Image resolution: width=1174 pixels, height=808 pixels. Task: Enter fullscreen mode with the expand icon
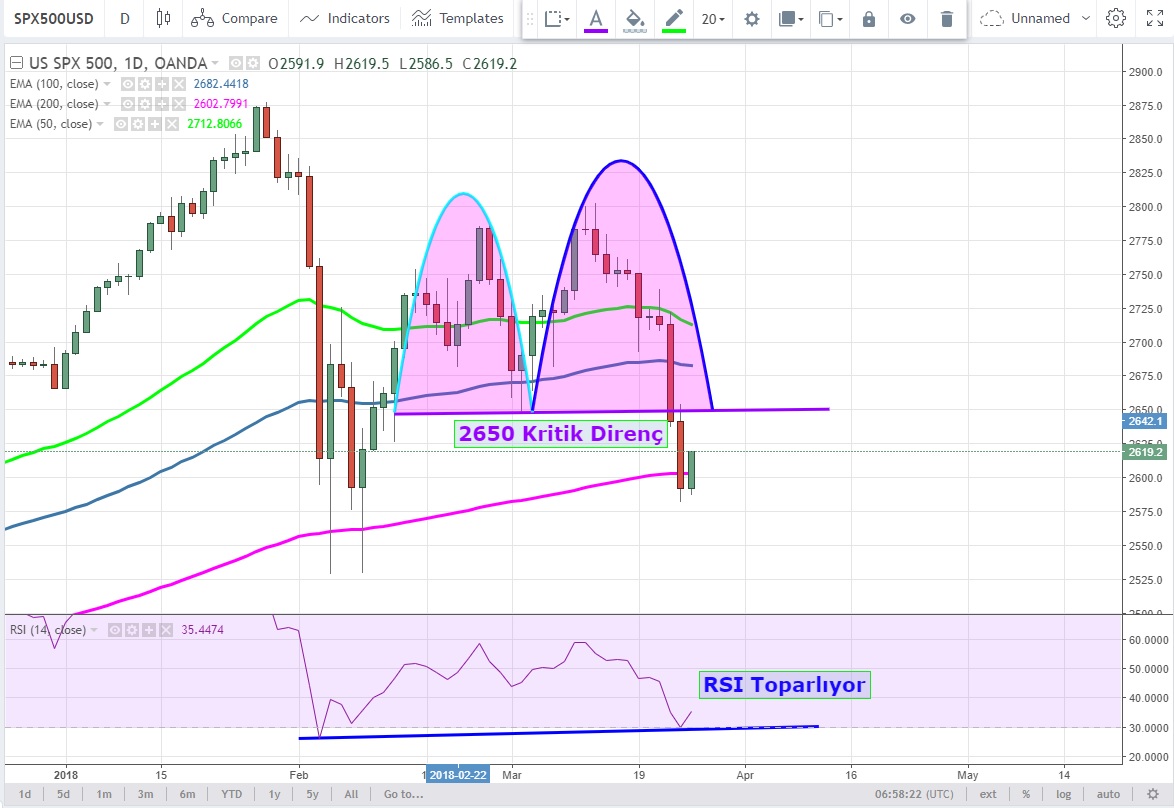(x=1156, y=18)
